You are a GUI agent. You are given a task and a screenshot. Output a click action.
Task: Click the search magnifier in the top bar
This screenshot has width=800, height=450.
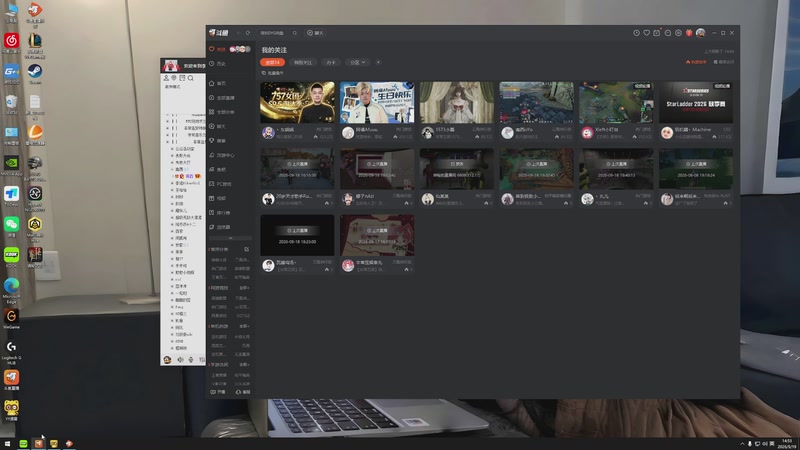(294, 33)
